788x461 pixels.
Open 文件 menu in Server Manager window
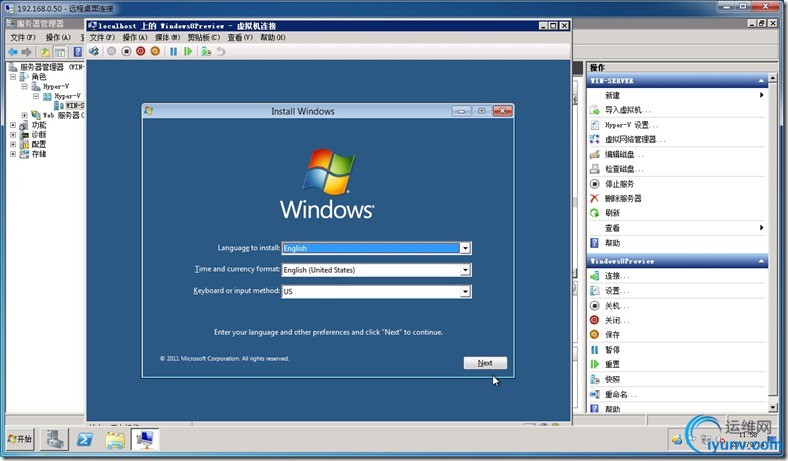[23, 38]
